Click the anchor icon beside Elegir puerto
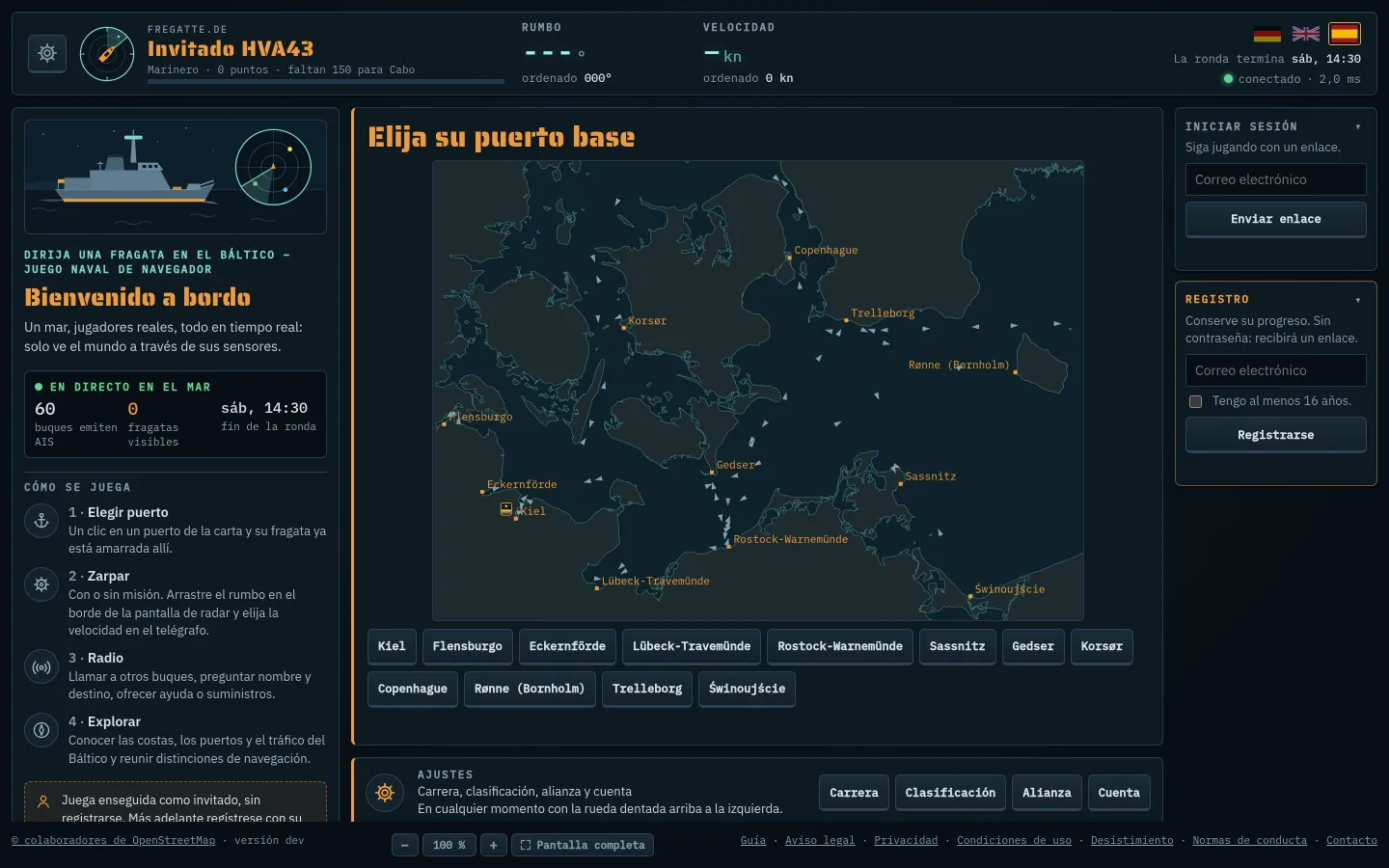The height and width of the screenshot is (868, 1389). (x=41, y=521)
